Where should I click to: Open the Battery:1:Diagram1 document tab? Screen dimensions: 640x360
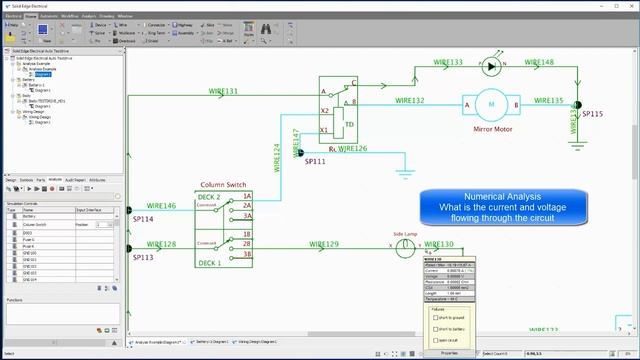[x=210, y=342]
